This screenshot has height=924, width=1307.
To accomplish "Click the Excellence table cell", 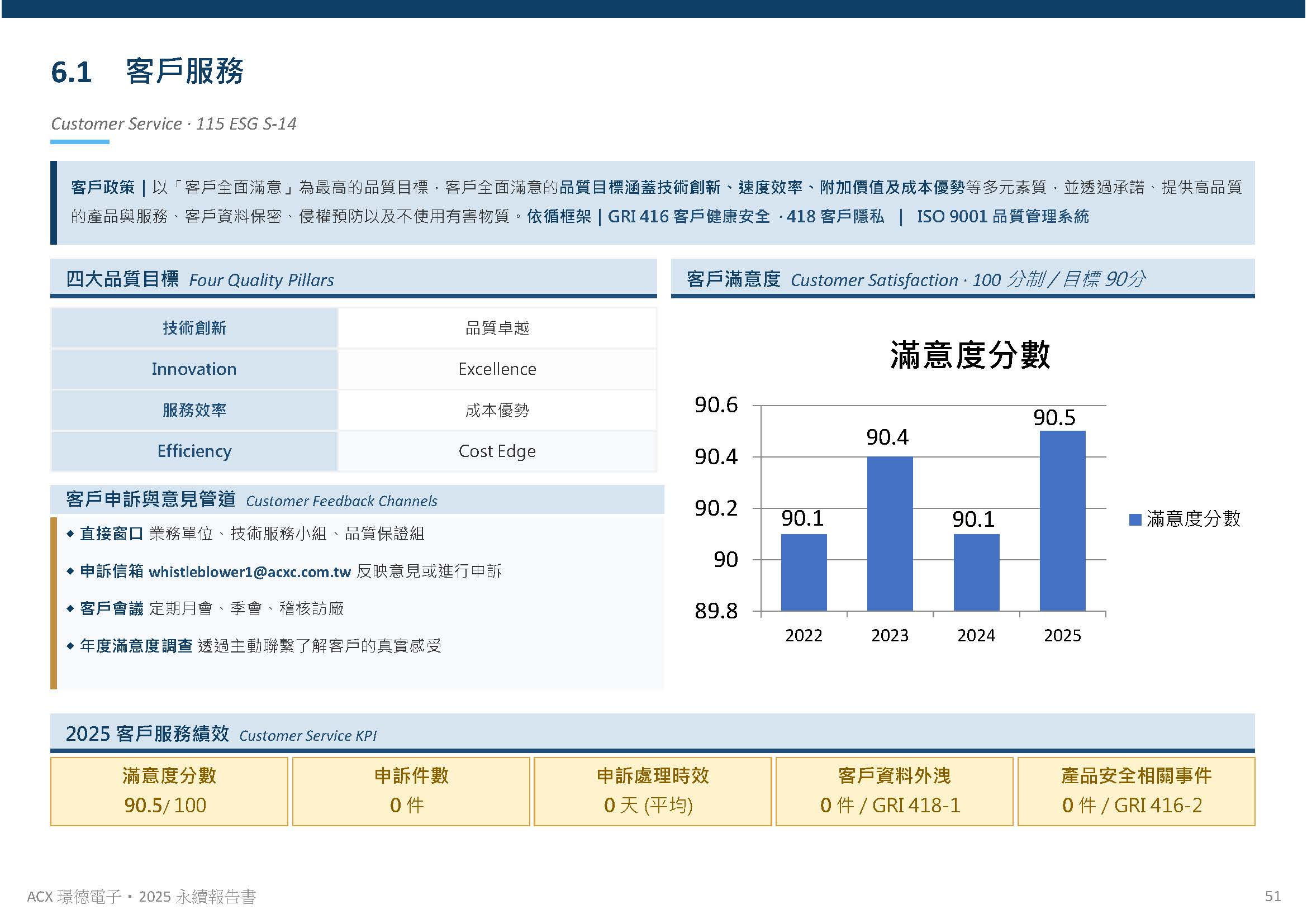I will click(x=497, y=369).
